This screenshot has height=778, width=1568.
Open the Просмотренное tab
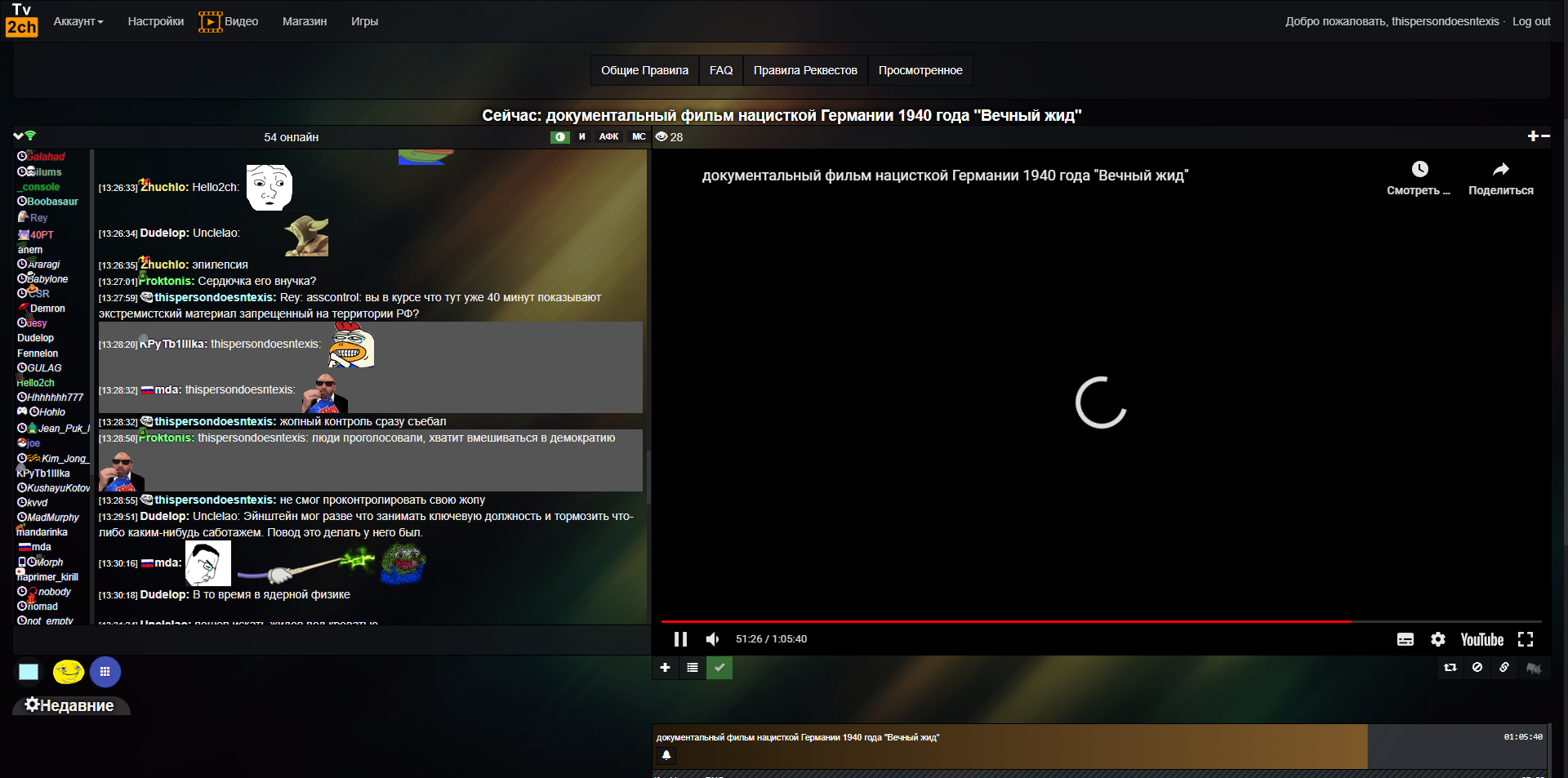coord(920,70)
